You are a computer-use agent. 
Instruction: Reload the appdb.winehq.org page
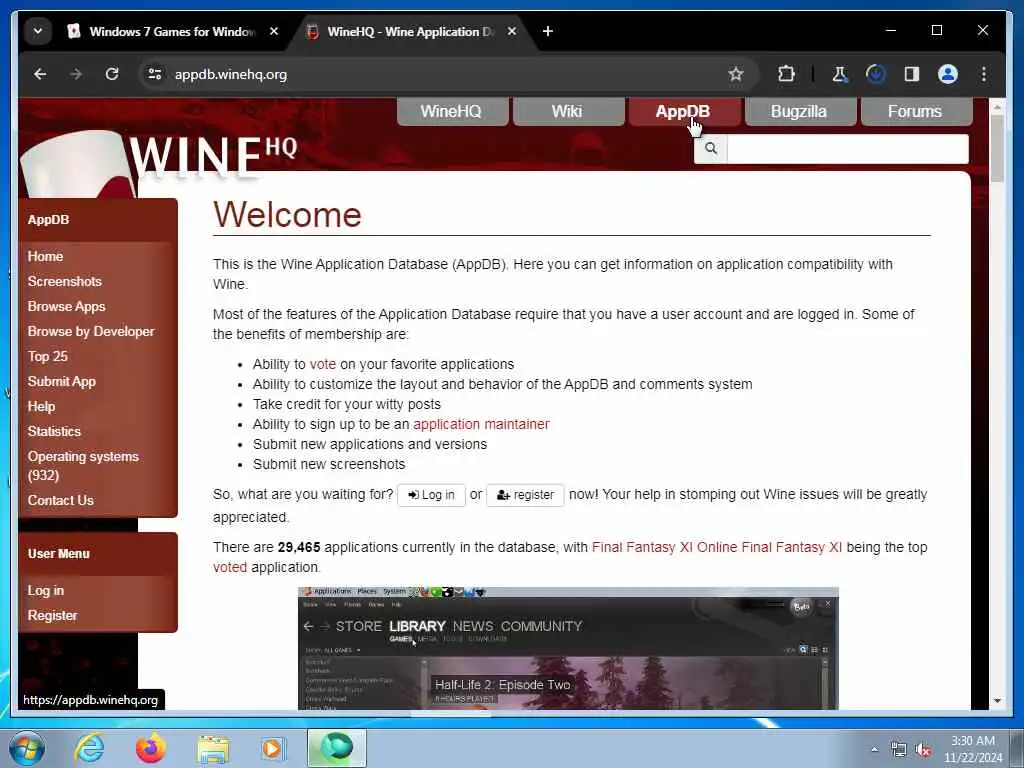[x=112, y=74]
